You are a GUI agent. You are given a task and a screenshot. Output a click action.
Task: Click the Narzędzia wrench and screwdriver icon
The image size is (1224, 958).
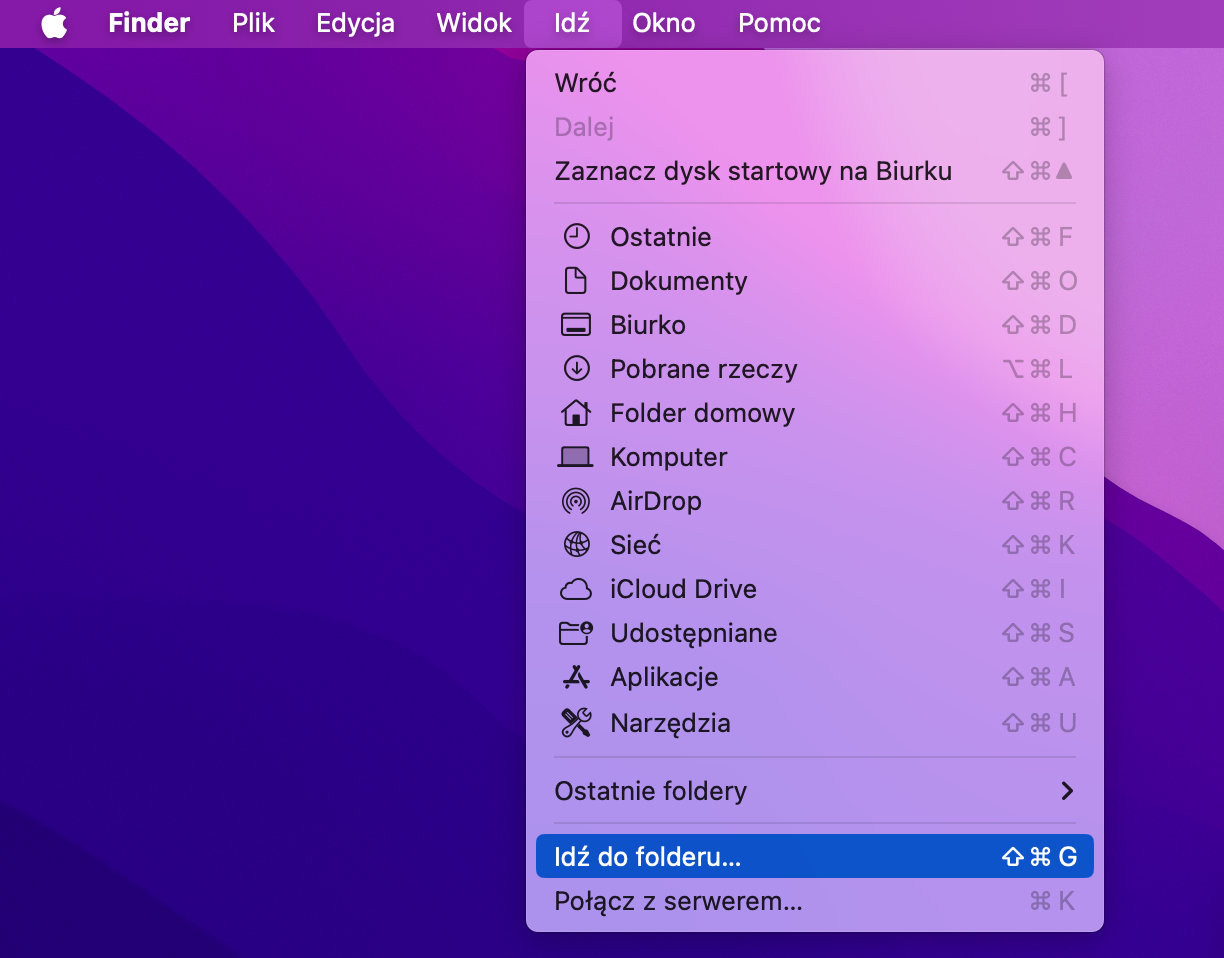tap(576, 723)
